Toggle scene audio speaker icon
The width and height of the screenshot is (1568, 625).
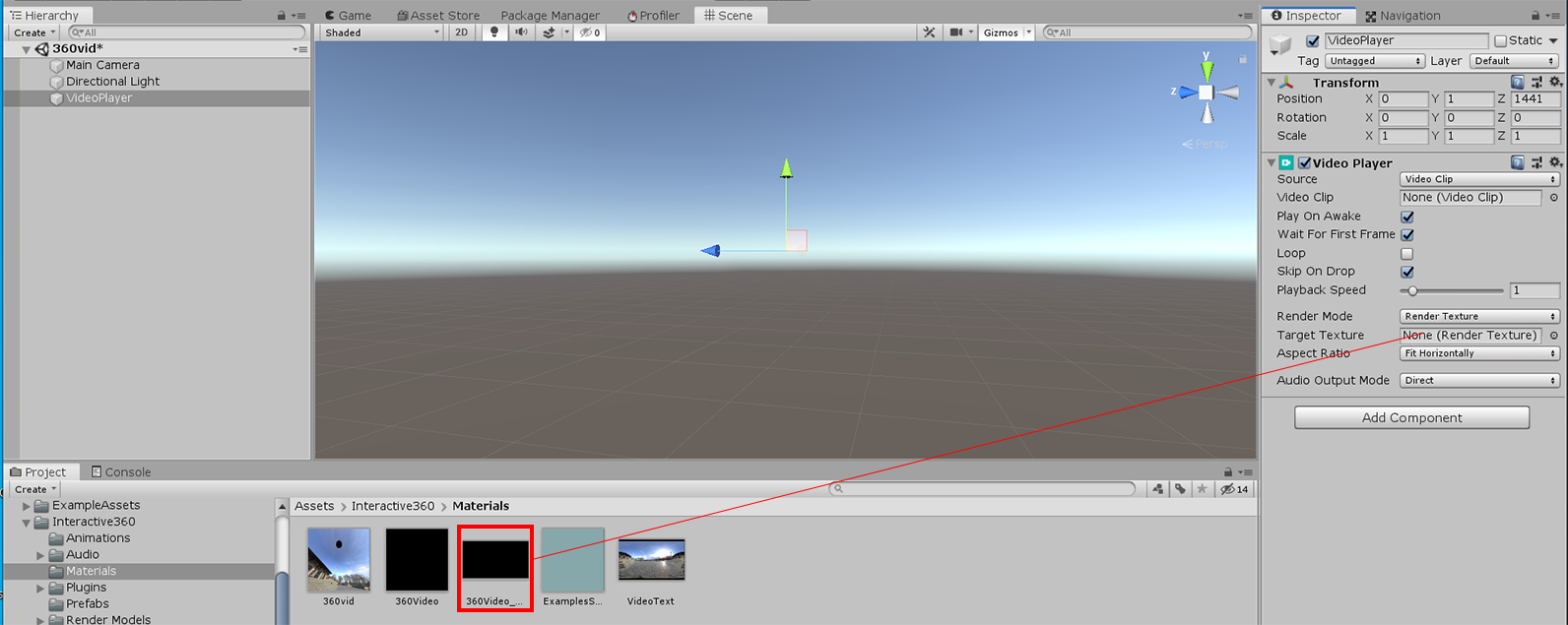click(x=521, y=32)
